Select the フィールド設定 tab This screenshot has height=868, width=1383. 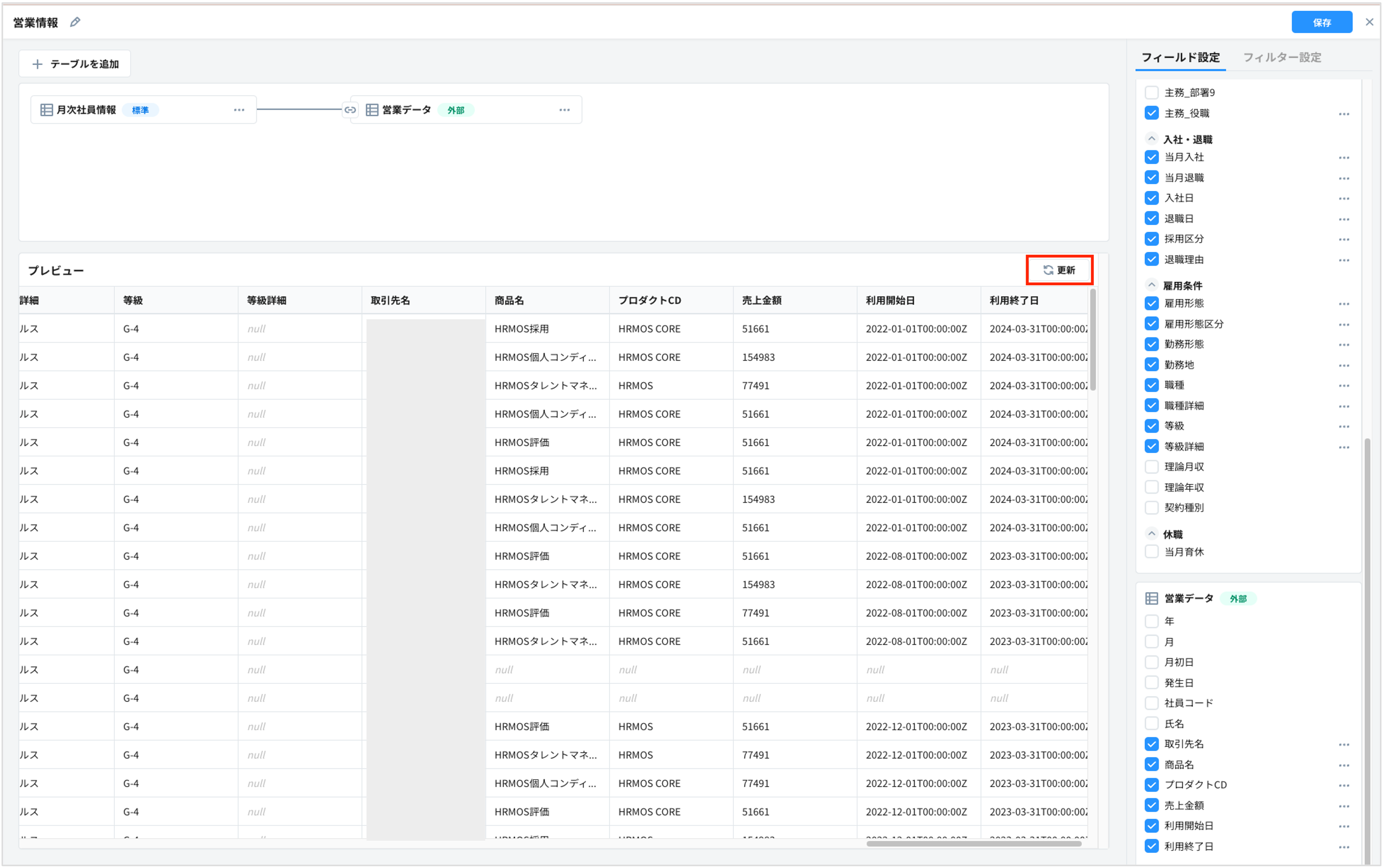pyautogui.click(x=1180, y=58)
